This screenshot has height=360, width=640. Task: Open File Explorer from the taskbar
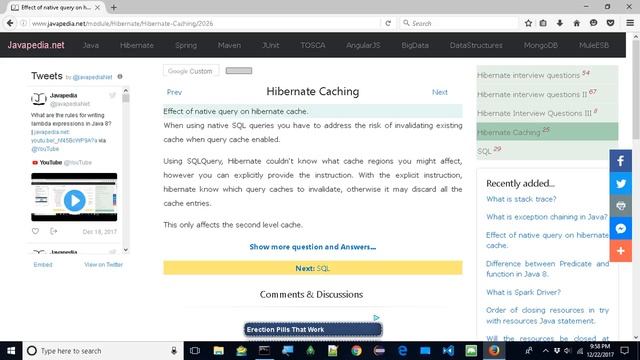pyautogui.click(x=219, y=351)
